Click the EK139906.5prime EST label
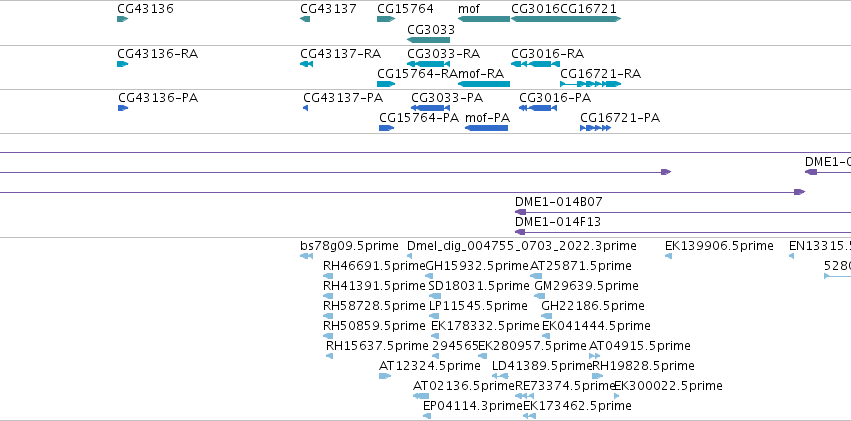 [x=719, y=246]
